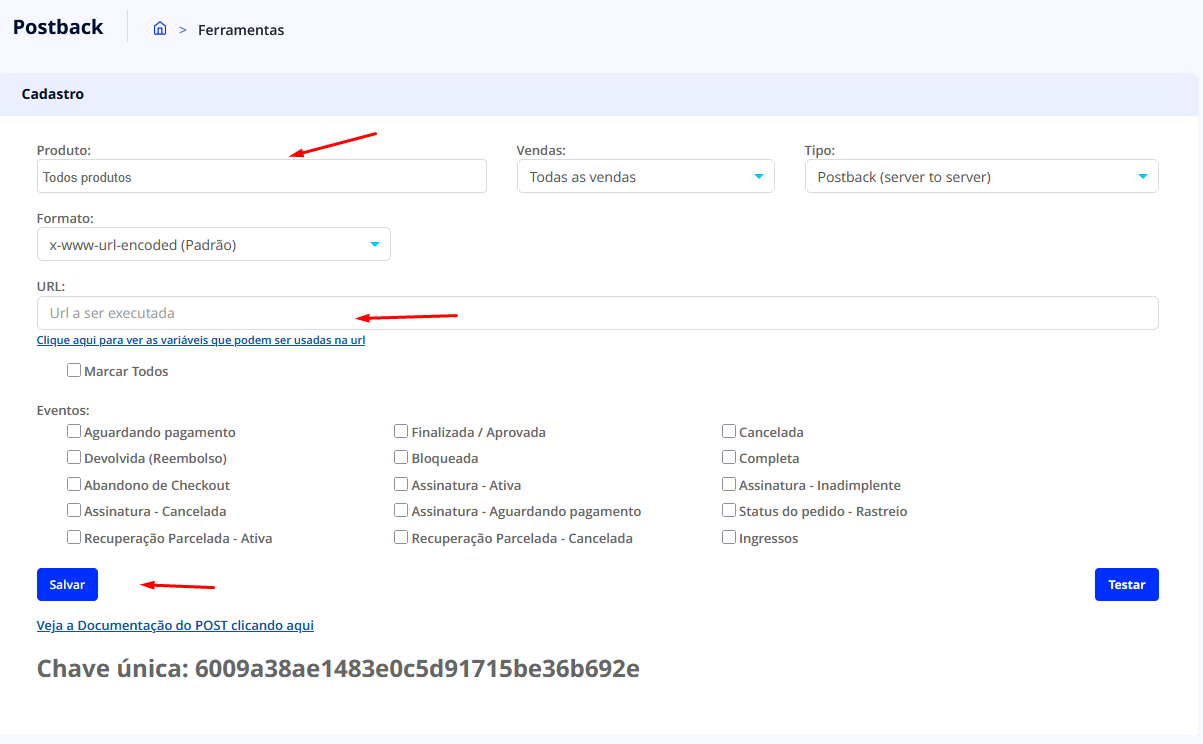Toggle the Devolvida (Reembolso) checkbox
The width and height of the screenshot is (1203, 744).
click(74, 458)
